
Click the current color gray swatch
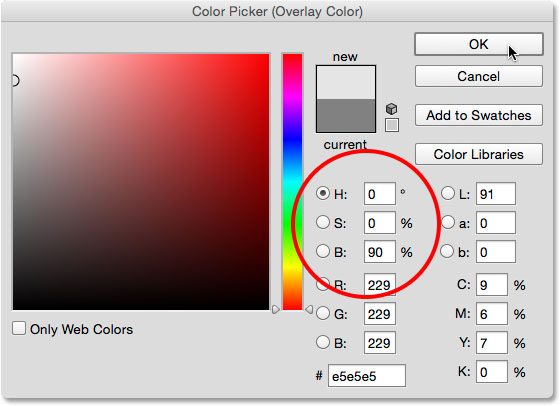coord(346,115)
